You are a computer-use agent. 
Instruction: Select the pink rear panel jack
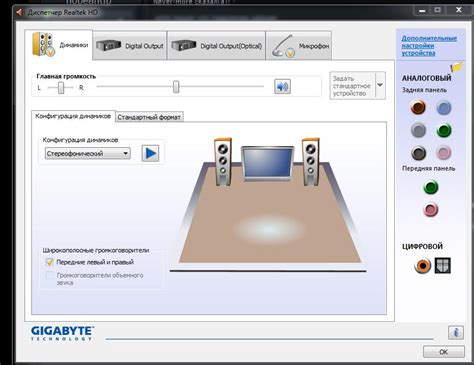444,153
